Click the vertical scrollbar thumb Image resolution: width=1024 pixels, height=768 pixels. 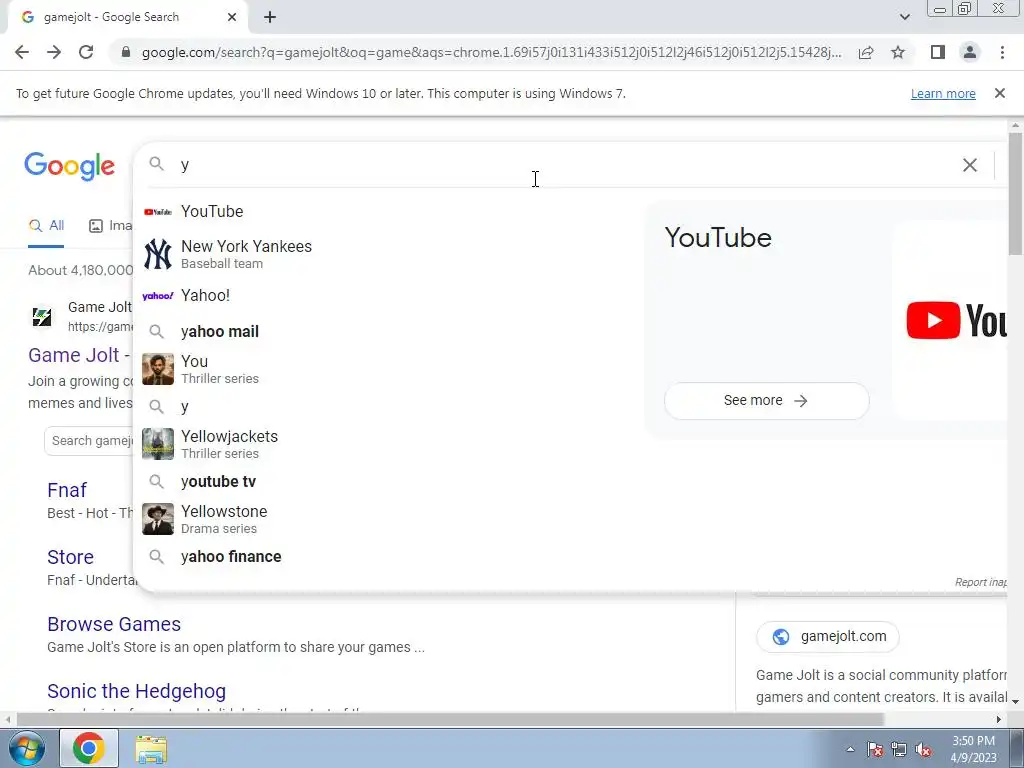pos(1015,193)
